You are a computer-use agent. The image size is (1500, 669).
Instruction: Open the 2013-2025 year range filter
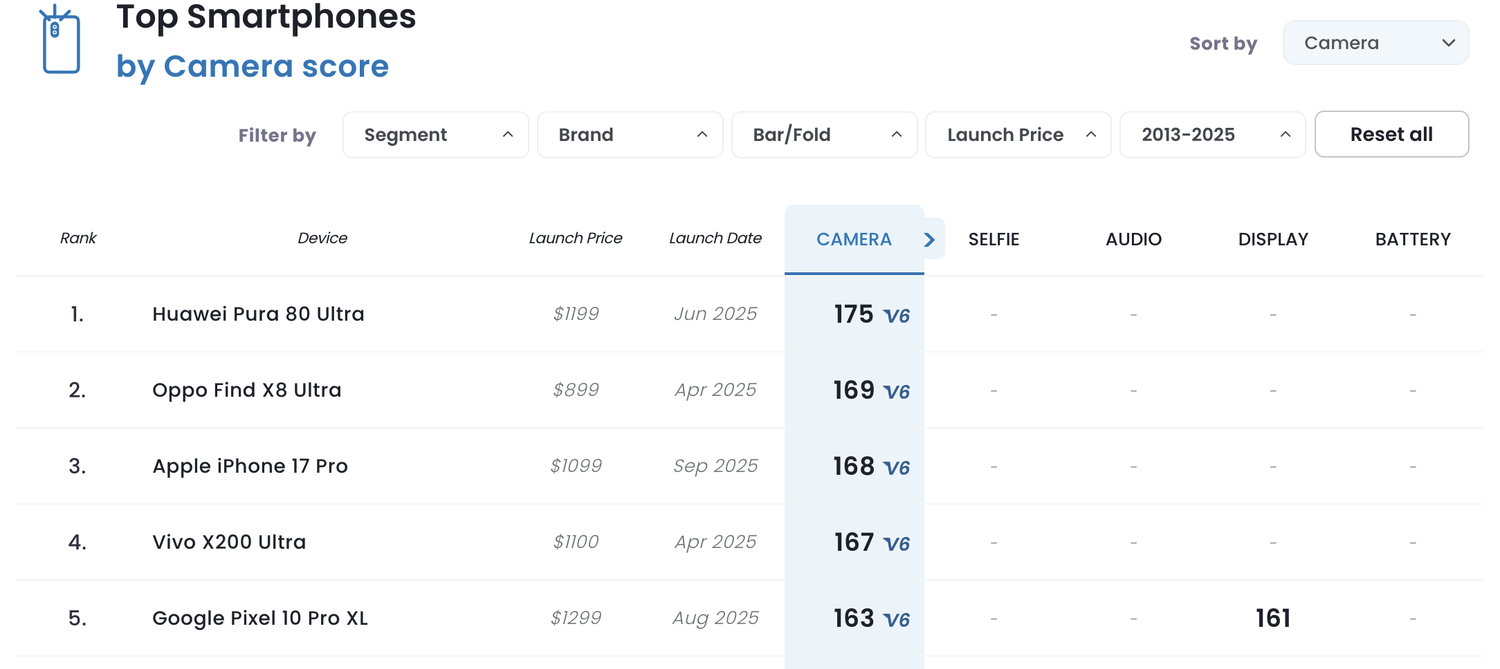1212,135
